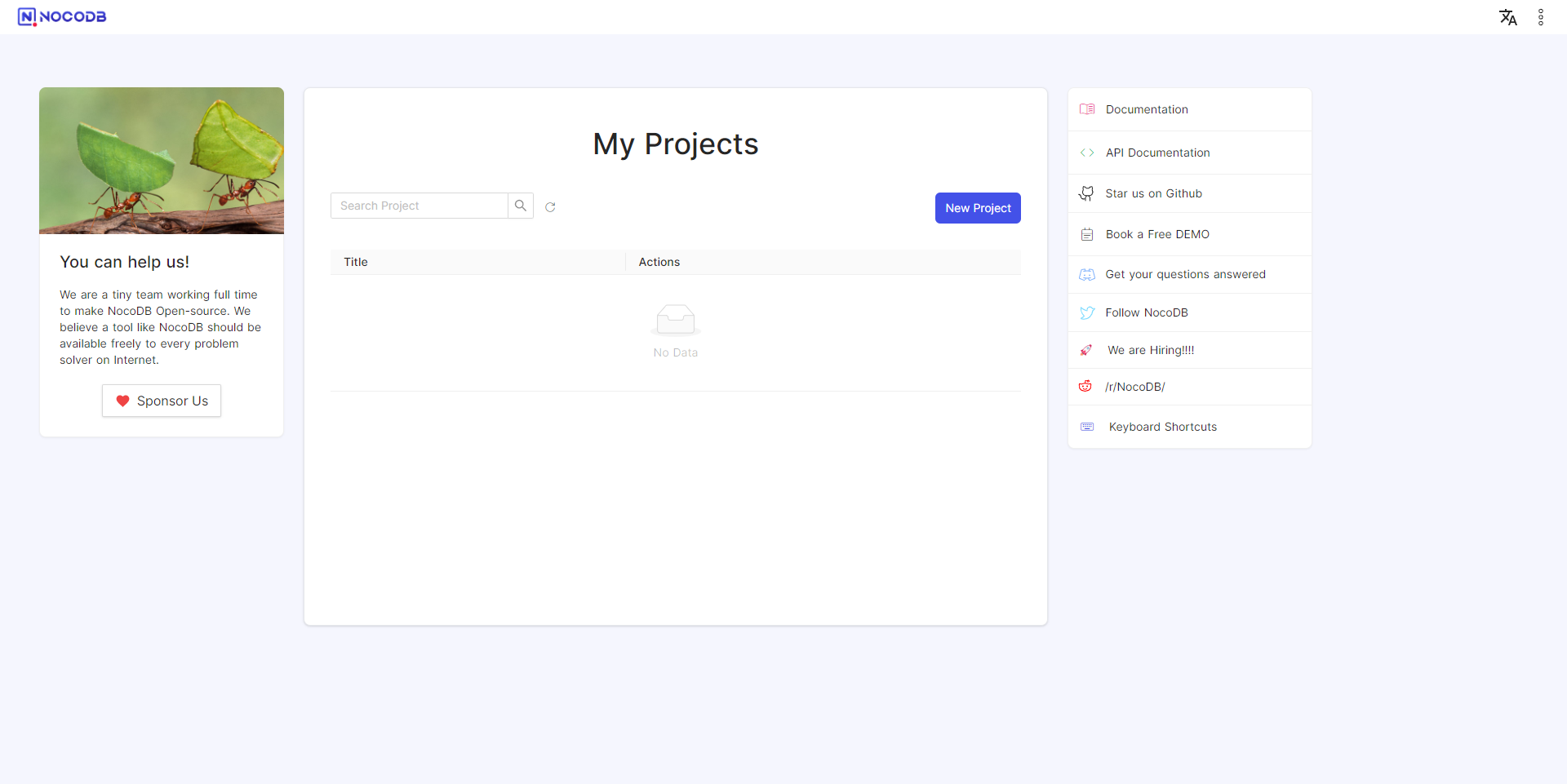The width and height of the screenshot is (1567, 784).
Task: Click the Github cat icon
Action: [1086, 193]
